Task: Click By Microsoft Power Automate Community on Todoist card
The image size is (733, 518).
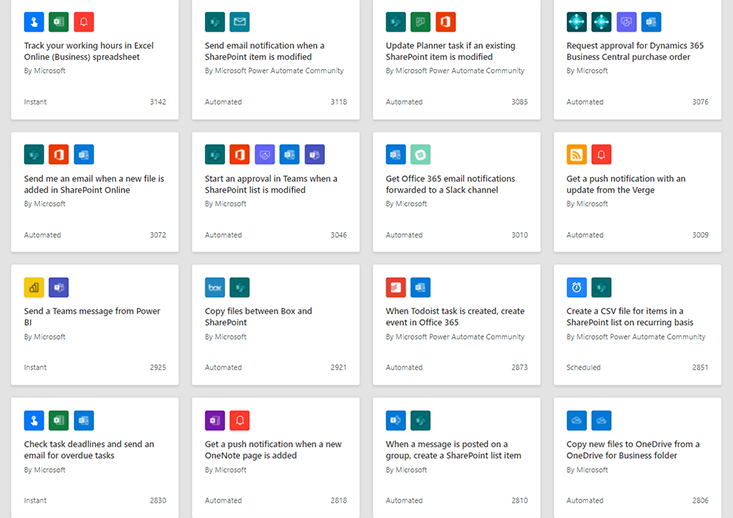Action: coord(455,337)
